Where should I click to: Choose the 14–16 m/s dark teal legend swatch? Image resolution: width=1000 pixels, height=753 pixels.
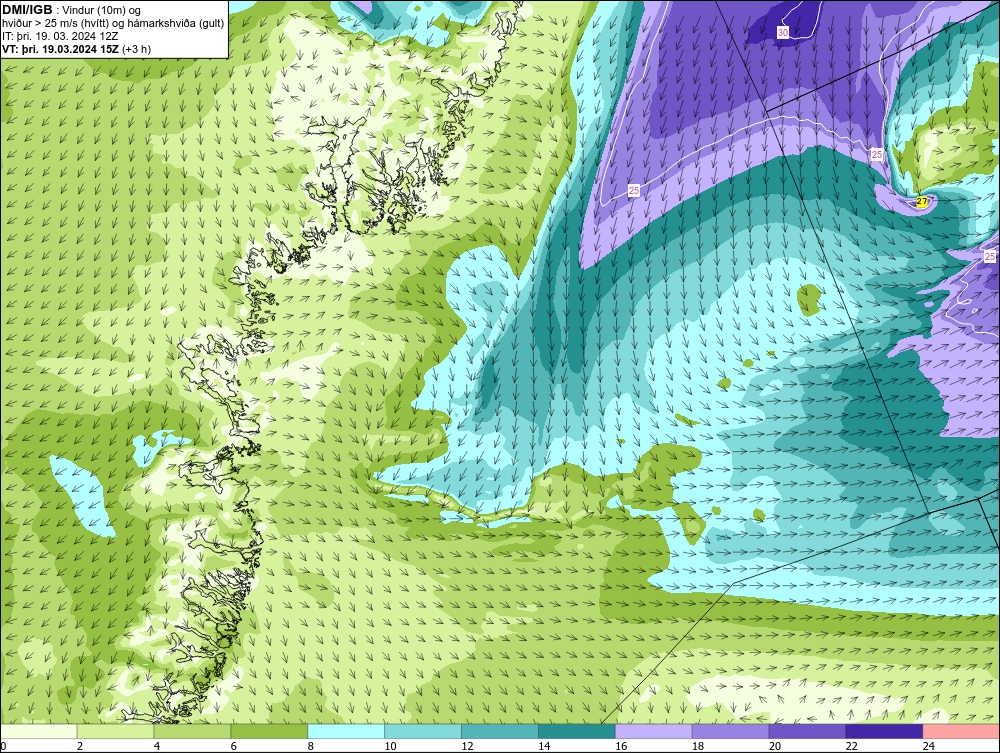577,731
